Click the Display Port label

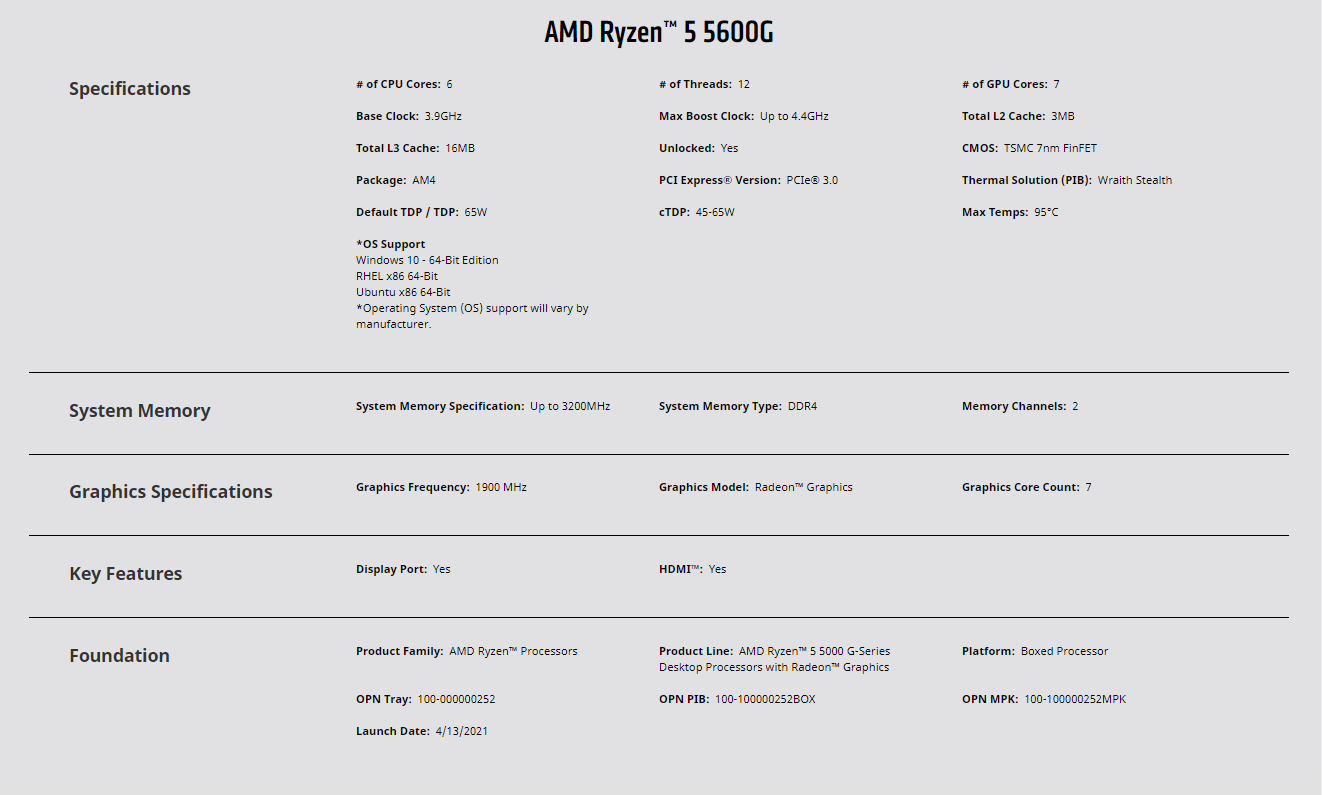click(x=391, y=569)
